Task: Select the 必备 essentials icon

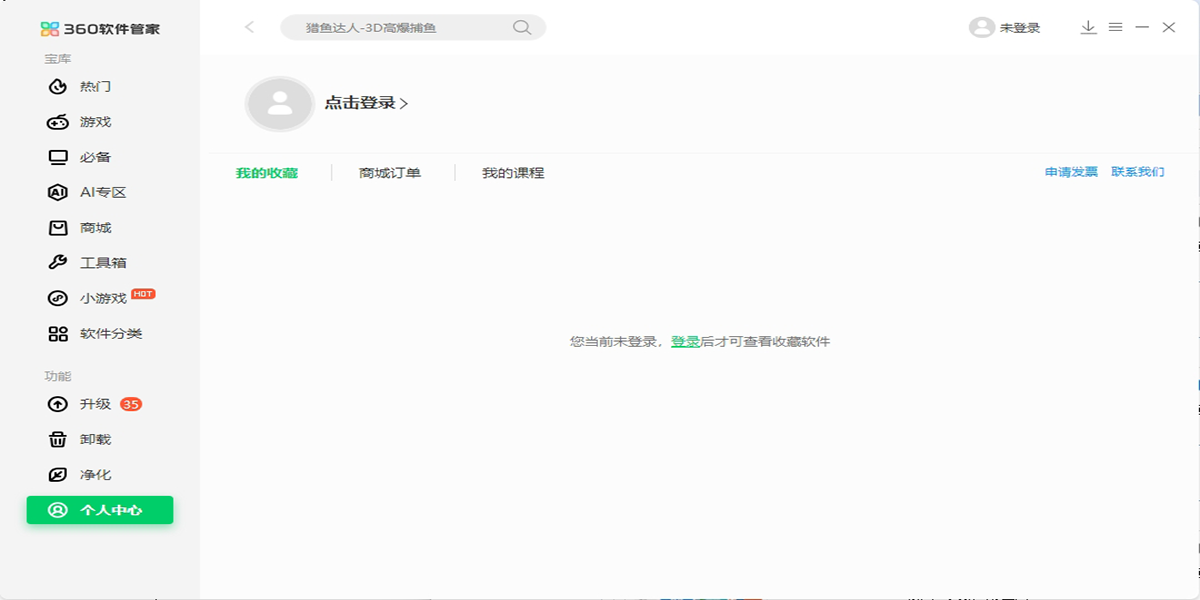Action: [59, 157]
